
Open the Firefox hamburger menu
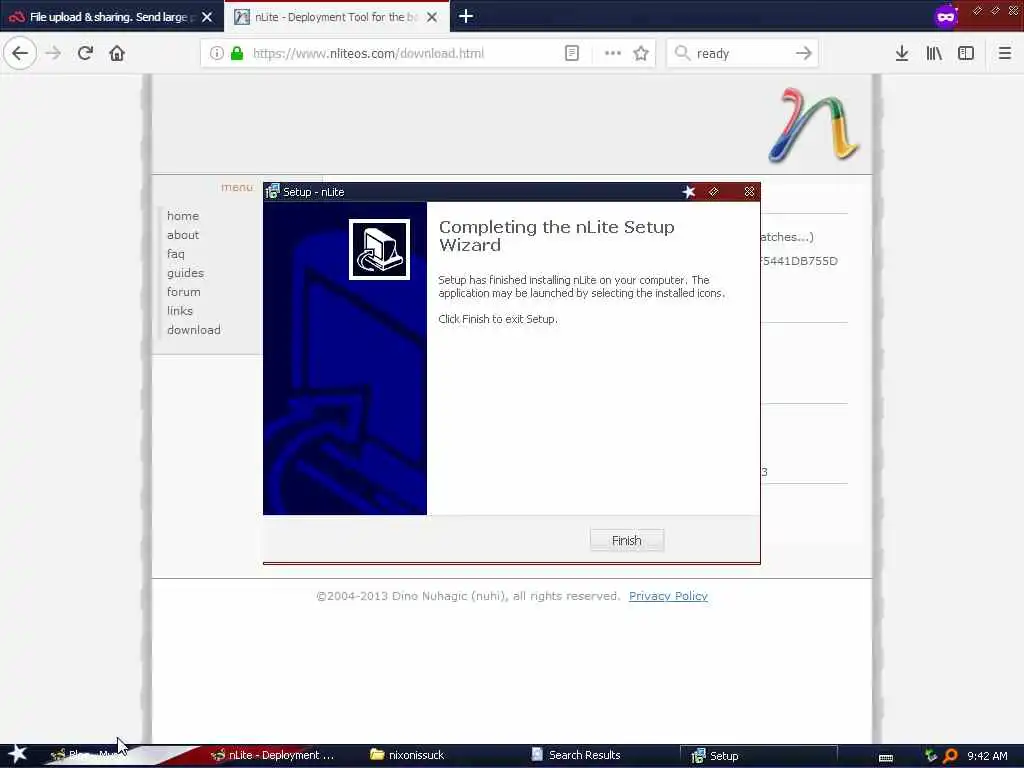(1004, 54)
